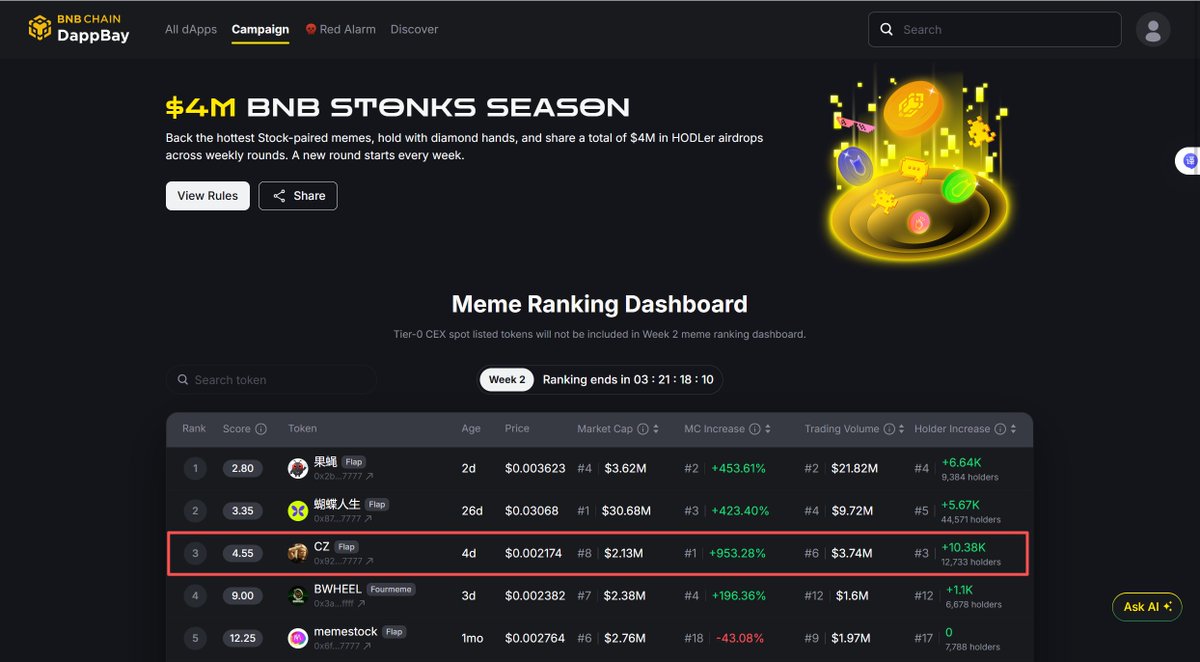Open the Discover menu item
1200x662 pixels.
click(414, 29)
